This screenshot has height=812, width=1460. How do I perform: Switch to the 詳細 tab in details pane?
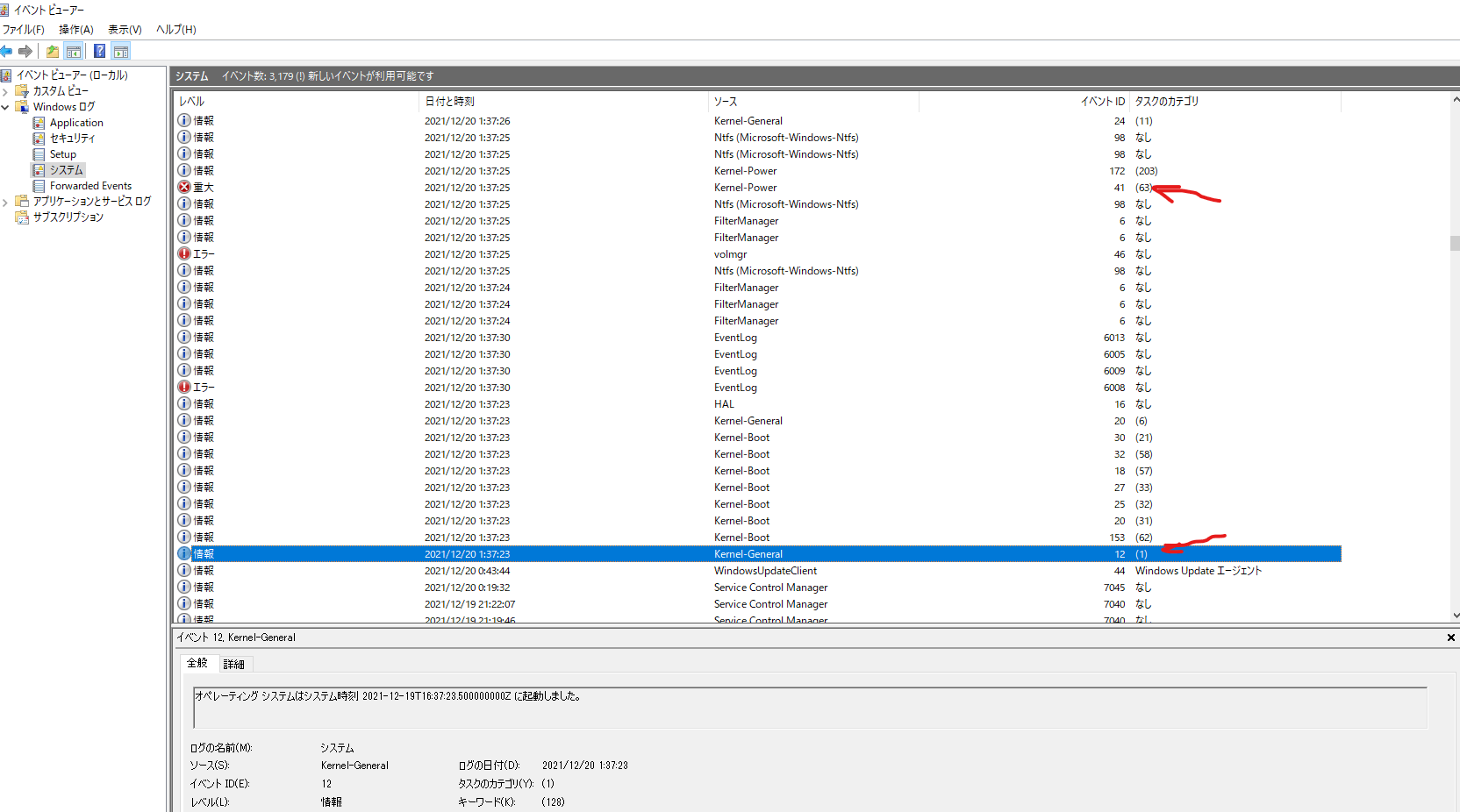[x=233, y=664]
